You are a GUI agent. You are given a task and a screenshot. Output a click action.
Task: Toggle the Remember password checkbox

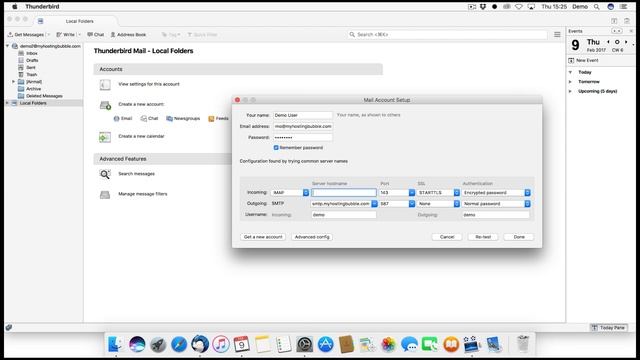click(276, 148)
